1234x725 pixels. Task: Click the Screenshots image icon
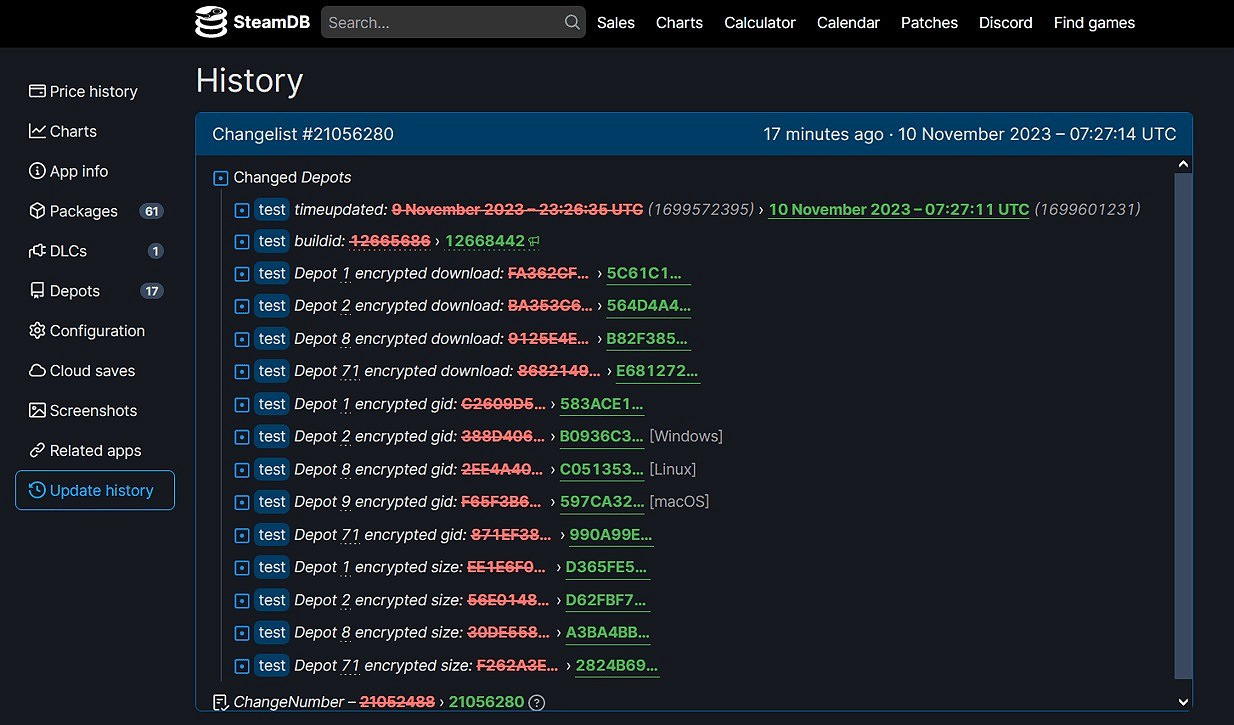click(x=37, y=411)
